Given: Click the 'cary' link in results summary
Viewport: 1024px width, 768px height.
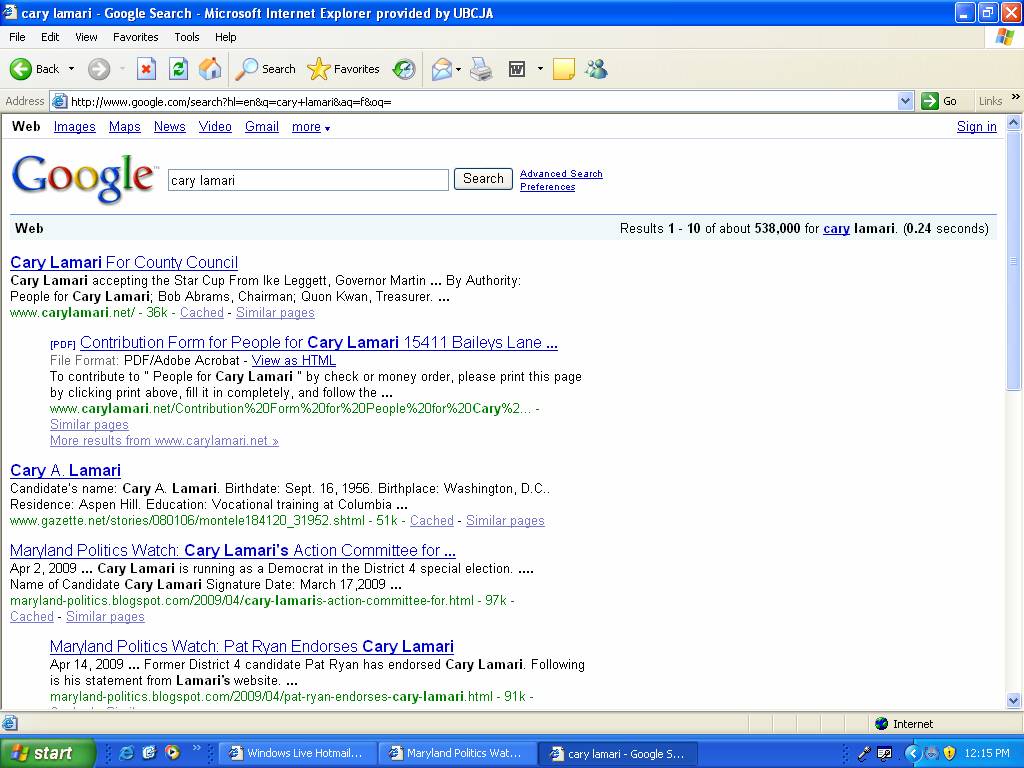Looking at the screenshot, I should 837,229.
